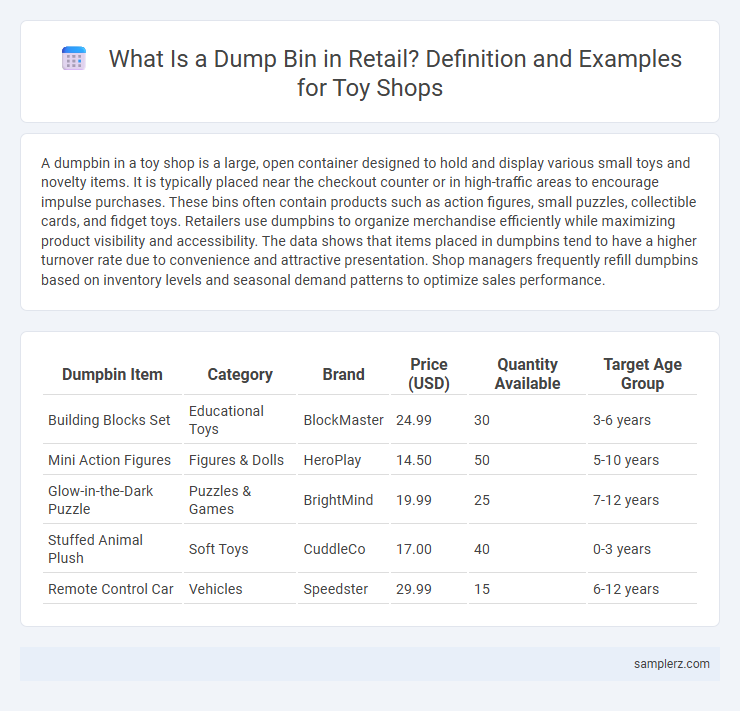Click quantity 15 in Remote Control Car row
The image size is (740, 711).
(527, 589)
